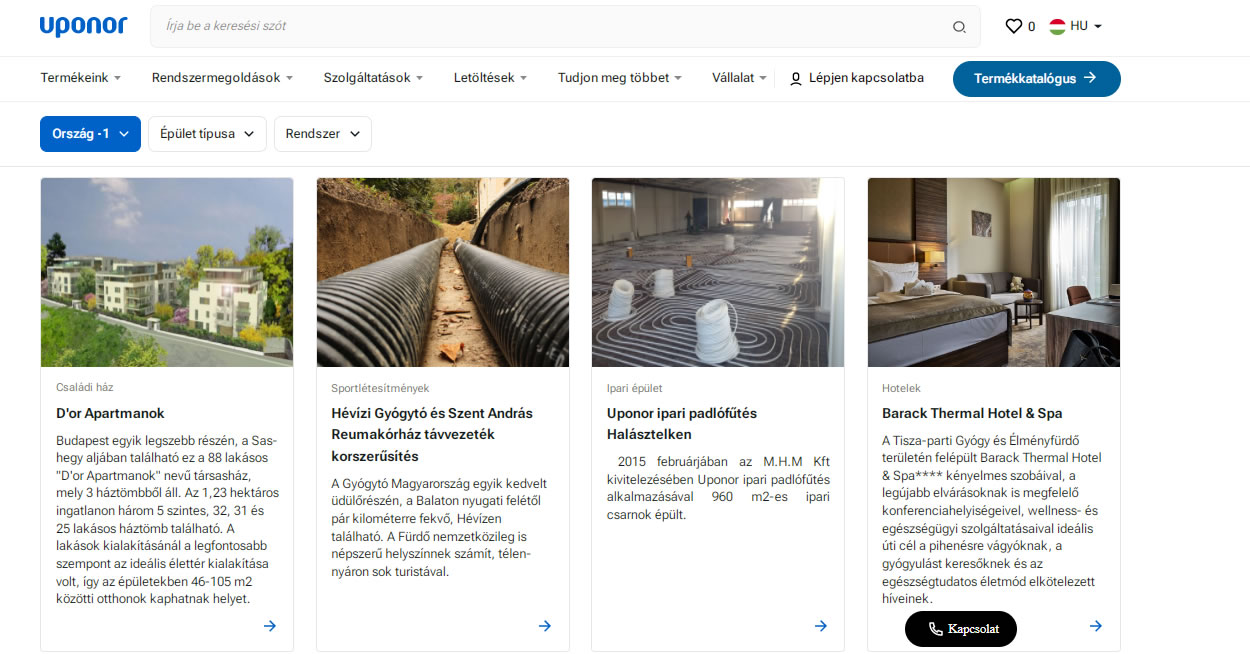Click arrow on Hévízi Gyógytó card
The height and width of the screenshot is (654, 1250).
point(545,626)
